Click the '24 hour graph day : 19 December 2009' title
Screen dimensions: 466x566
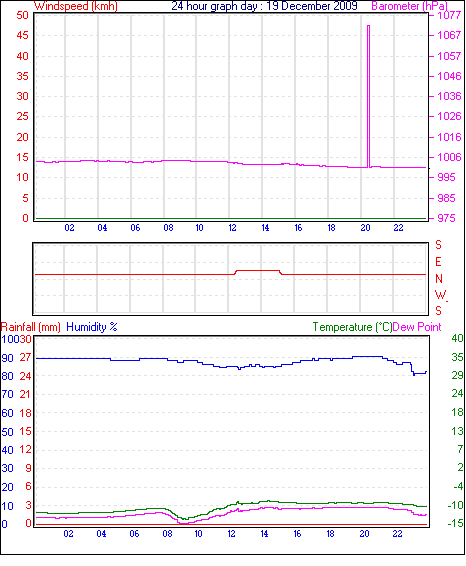(x=264, y=6)
